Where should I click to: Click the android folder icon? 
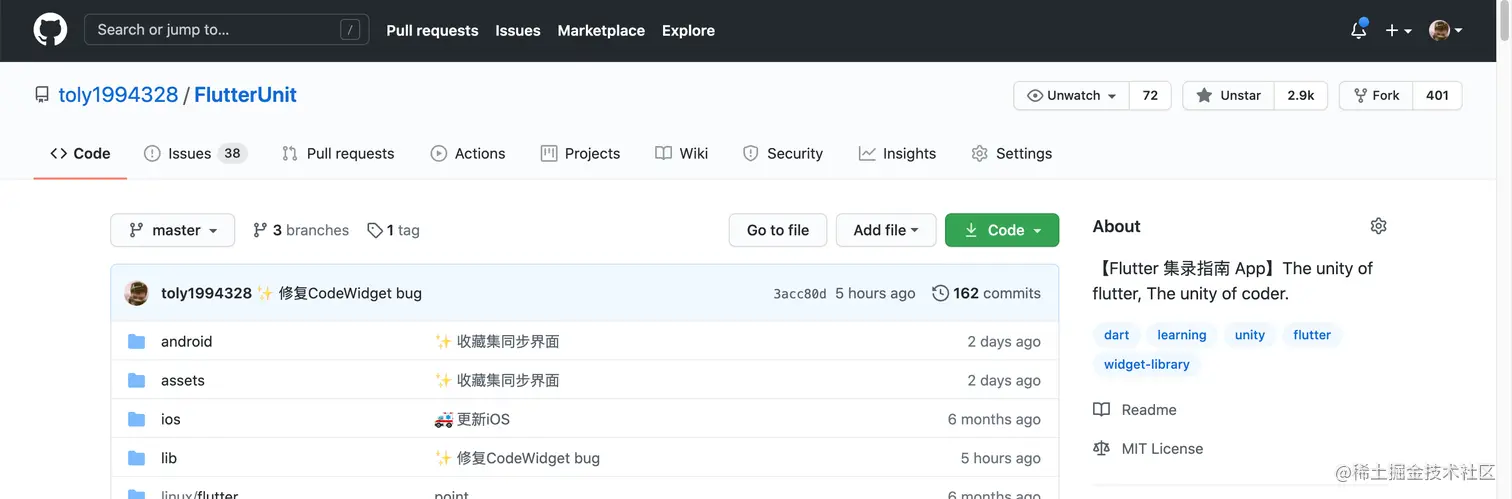click(137, 341)
